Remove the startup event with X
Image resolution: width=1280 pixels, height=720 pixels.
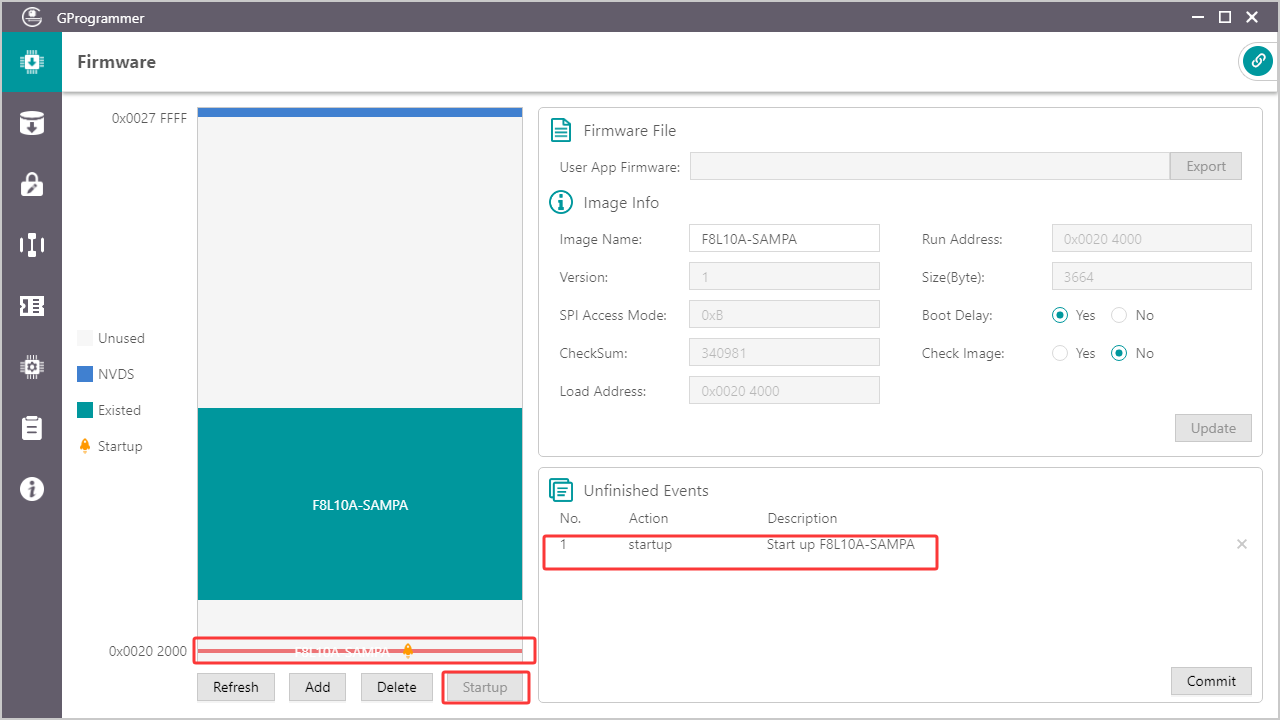[x=1242, y=544]
